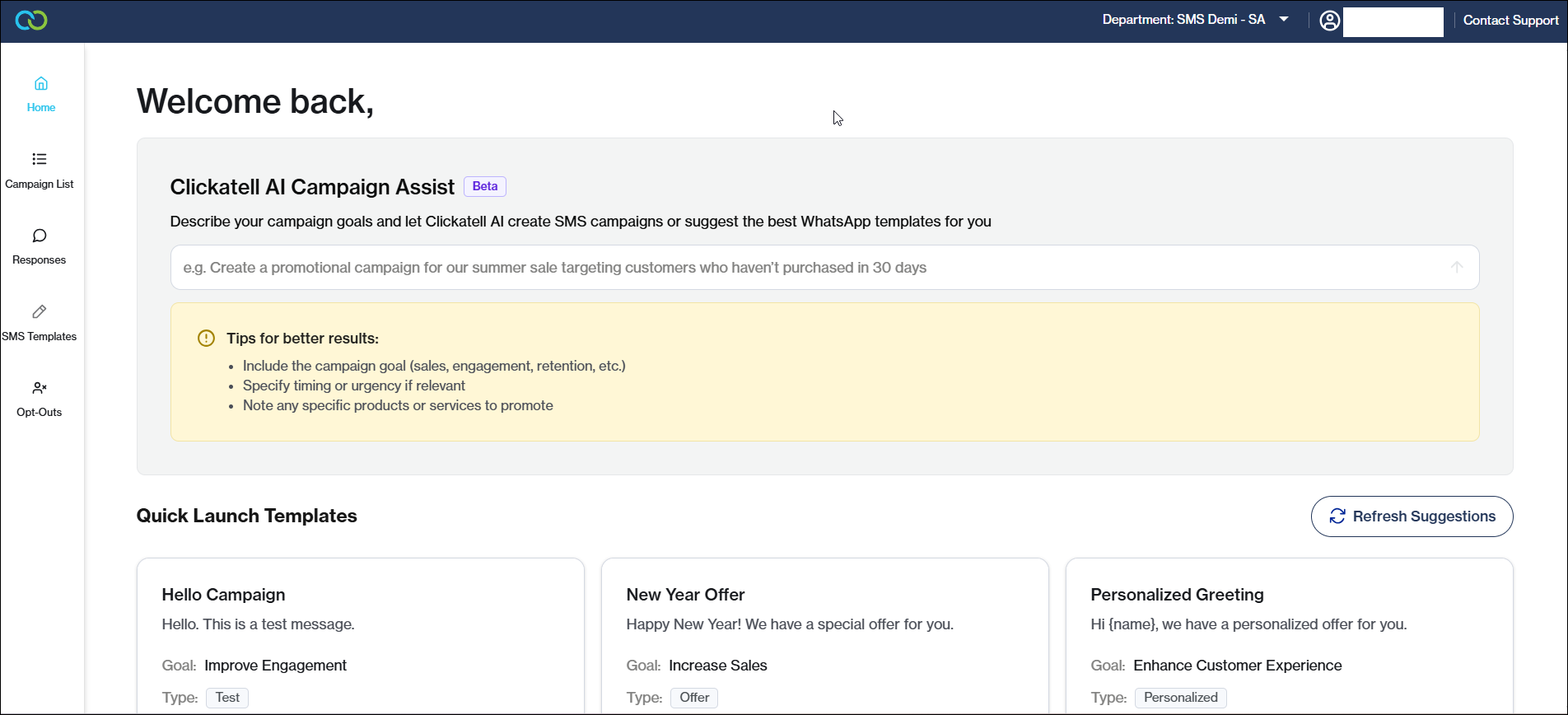Click the tips warning info icon
The height and width of the screenshot is (715, 1568).
click(x=206, y=339)
